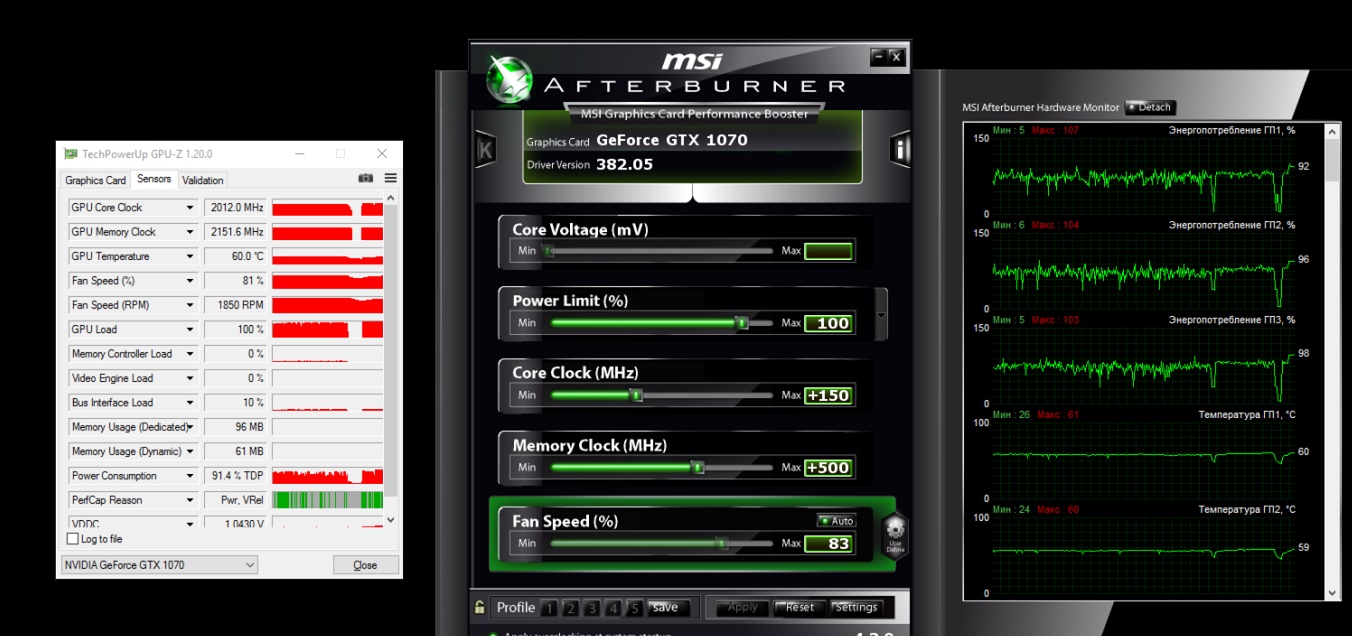Reset overclock settings in Afterburner
The image size is (1352, 636).
pyautogui.click(x=800, y=608)
